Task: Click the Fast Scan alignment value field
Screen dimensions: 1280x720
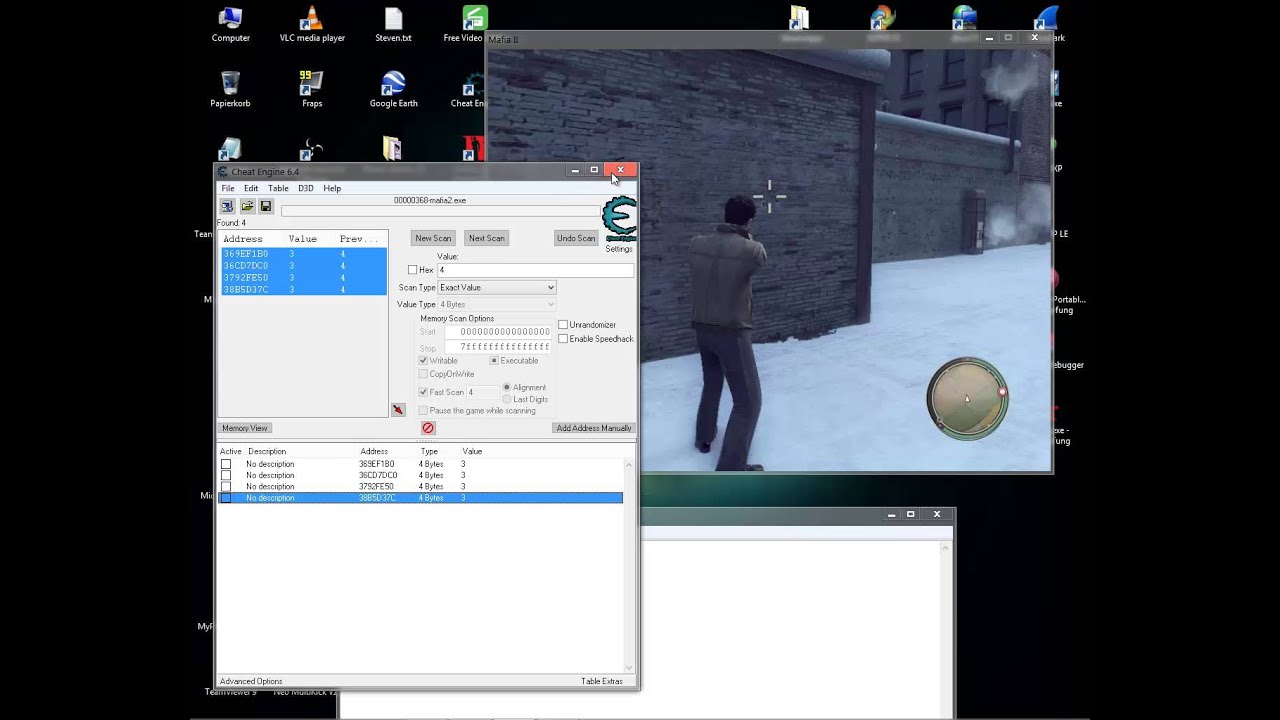Action: tap(482, 392)
